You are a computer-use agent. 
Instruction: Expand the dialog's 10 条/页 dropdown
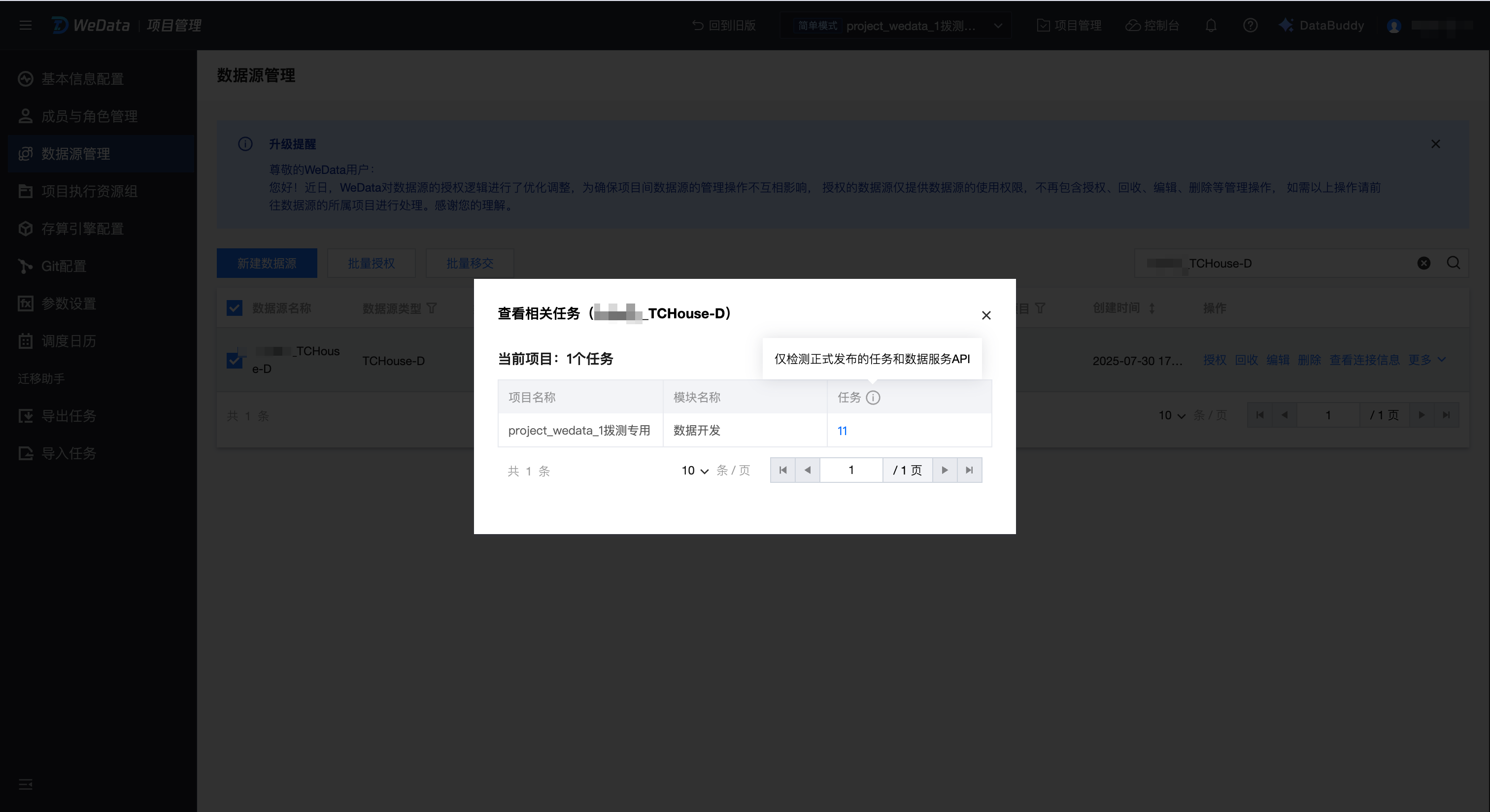pyautogui.click(x=695, y=470)
